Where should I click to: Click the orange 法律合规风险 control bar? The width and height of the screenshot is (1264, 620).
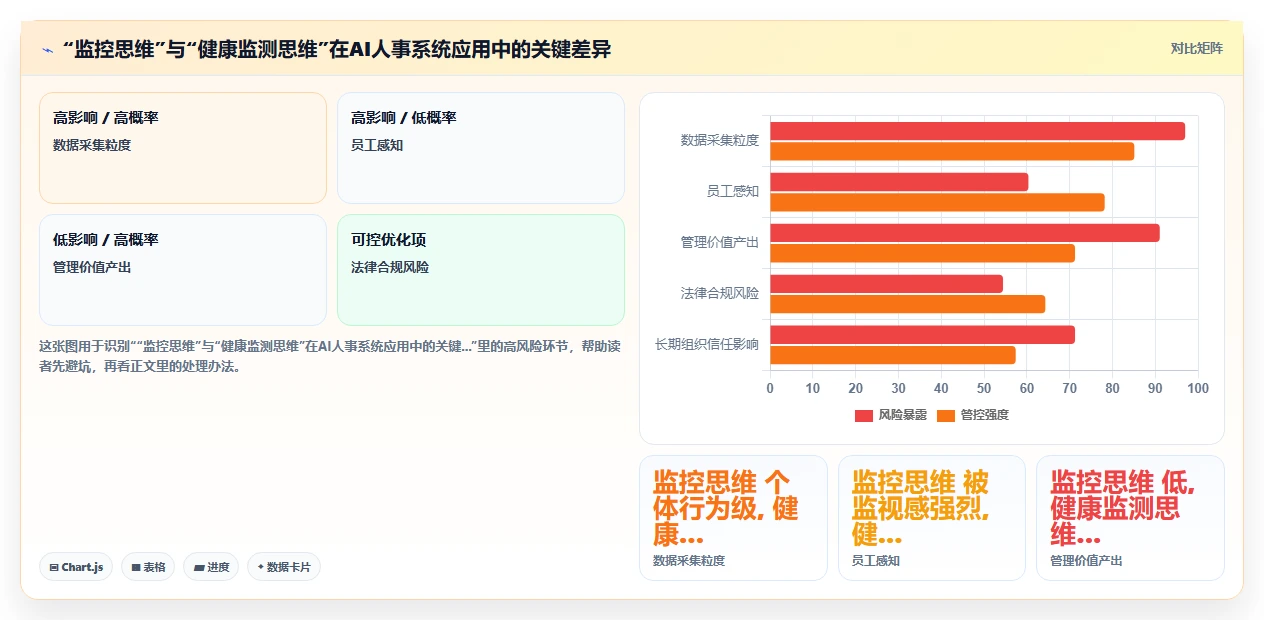907,304
